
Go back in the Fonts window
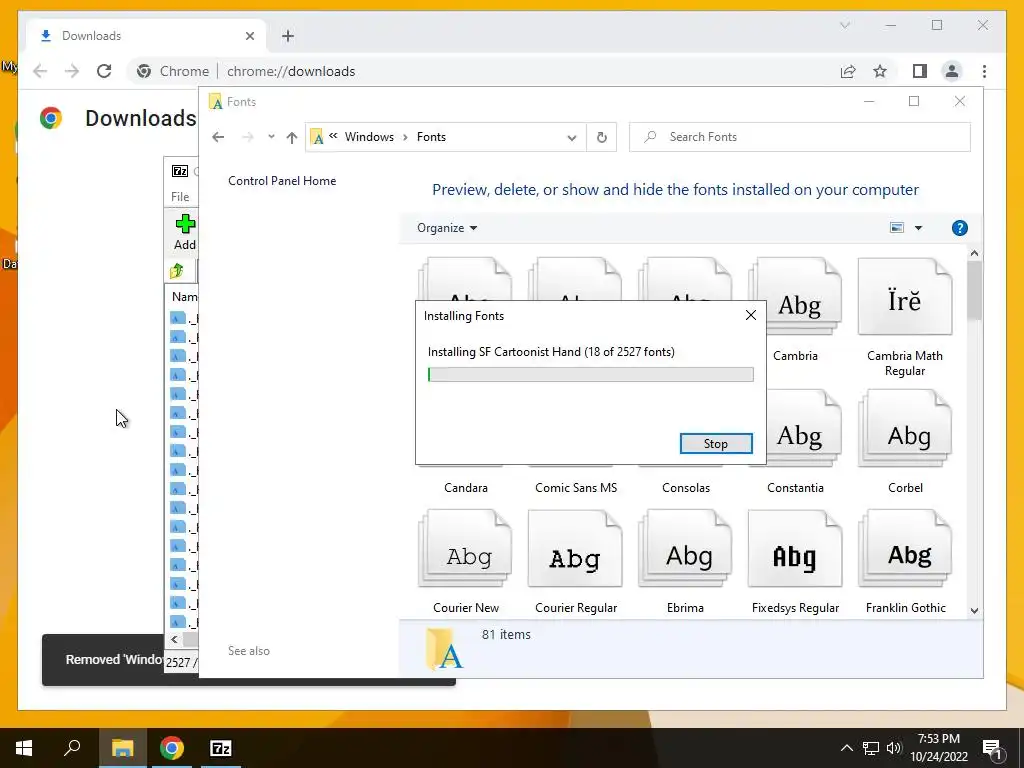[218, 137]
